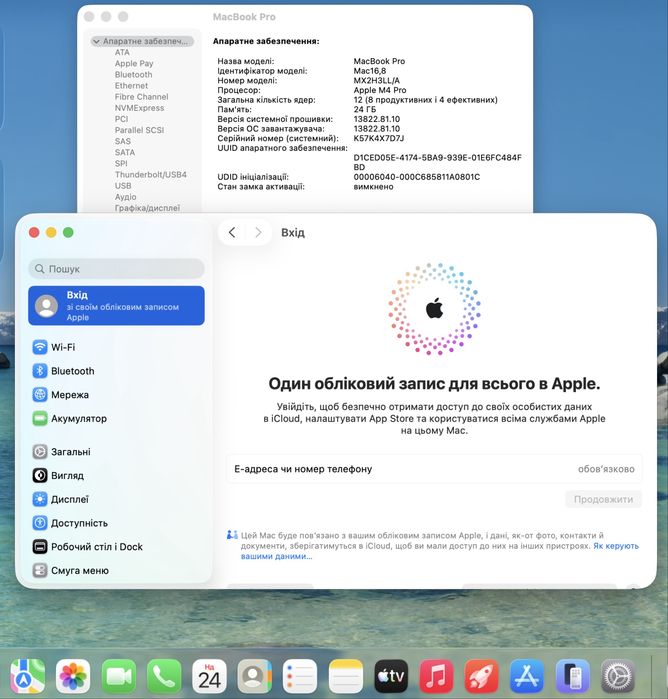Go back with the left chevron
Viewport: 668px width, 699px height.
click(x=232, y=232)
